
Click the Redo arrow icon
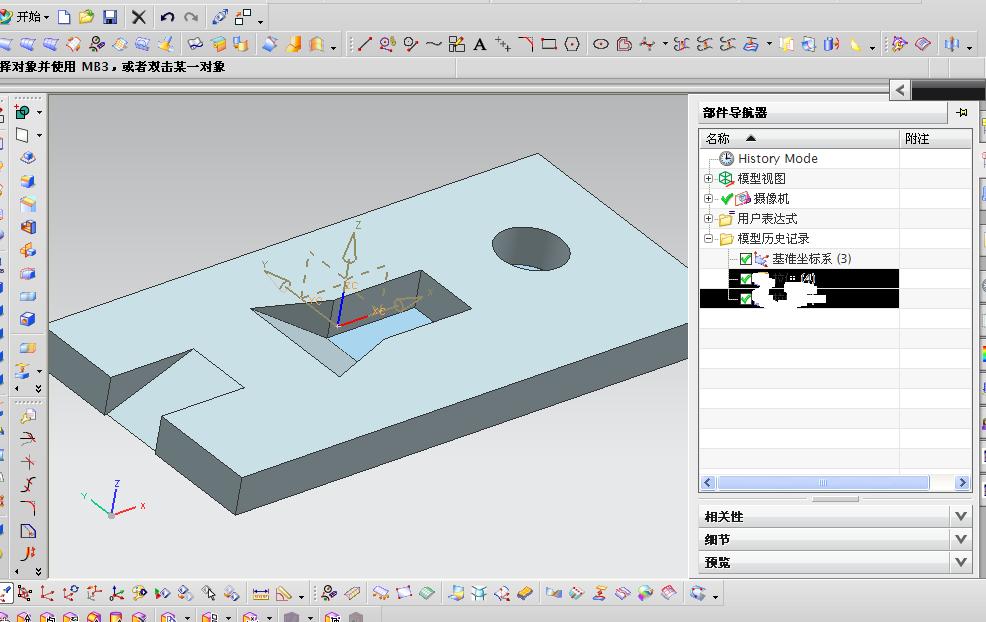[191, 17]
